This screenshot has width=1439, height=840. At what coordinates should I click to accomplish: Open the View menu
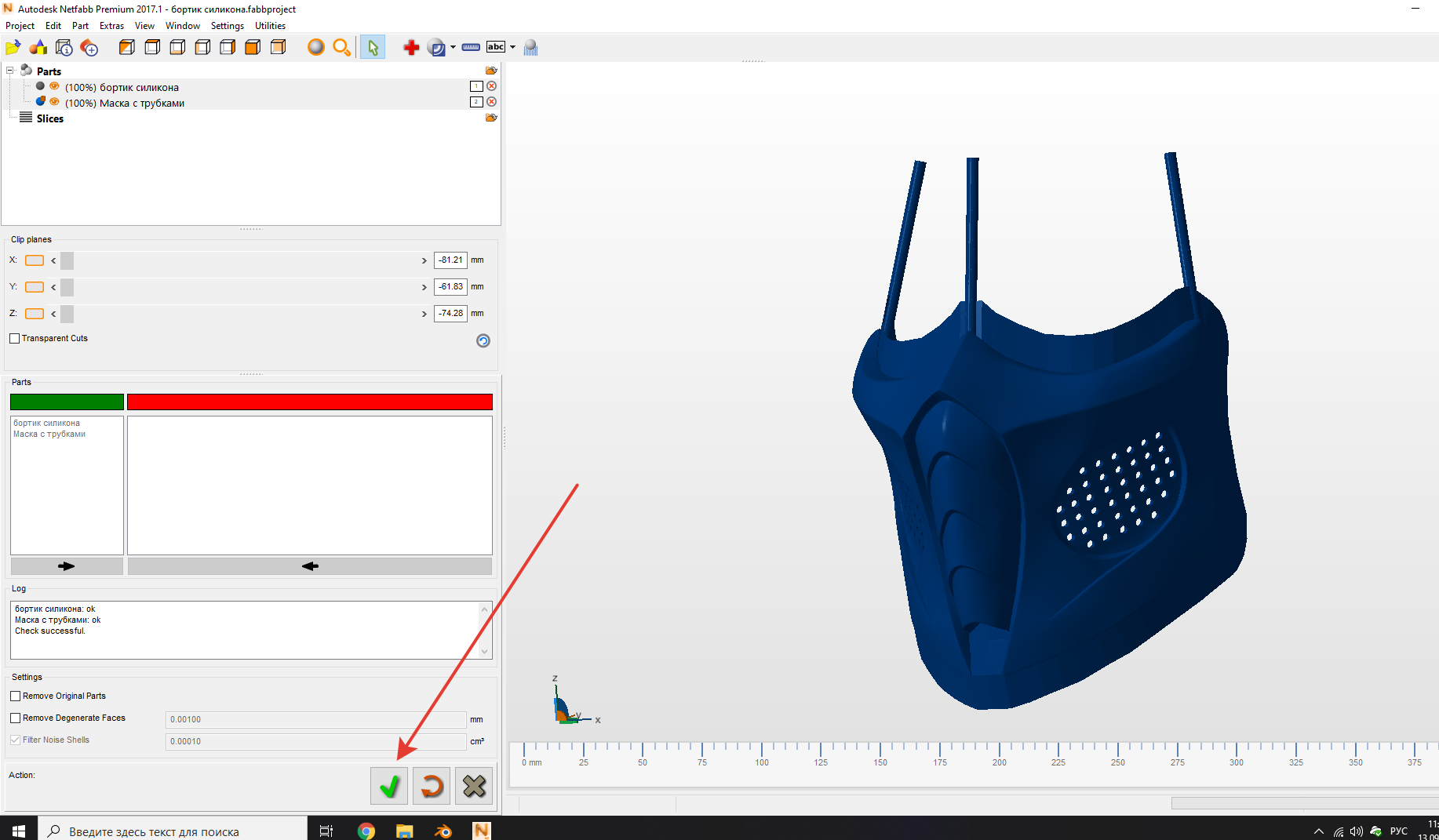pos(144,26)
